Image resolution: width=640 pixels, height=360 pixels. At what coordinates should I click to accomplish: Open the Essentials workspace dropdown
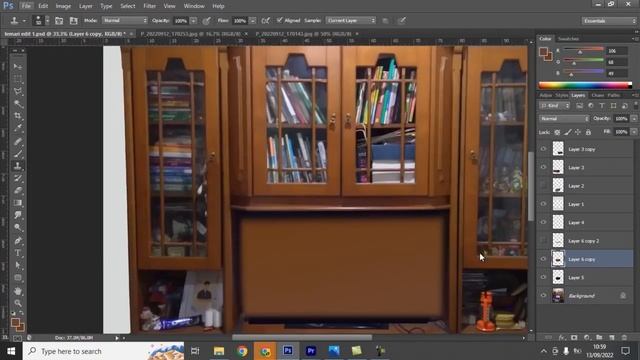pos(609,21)
